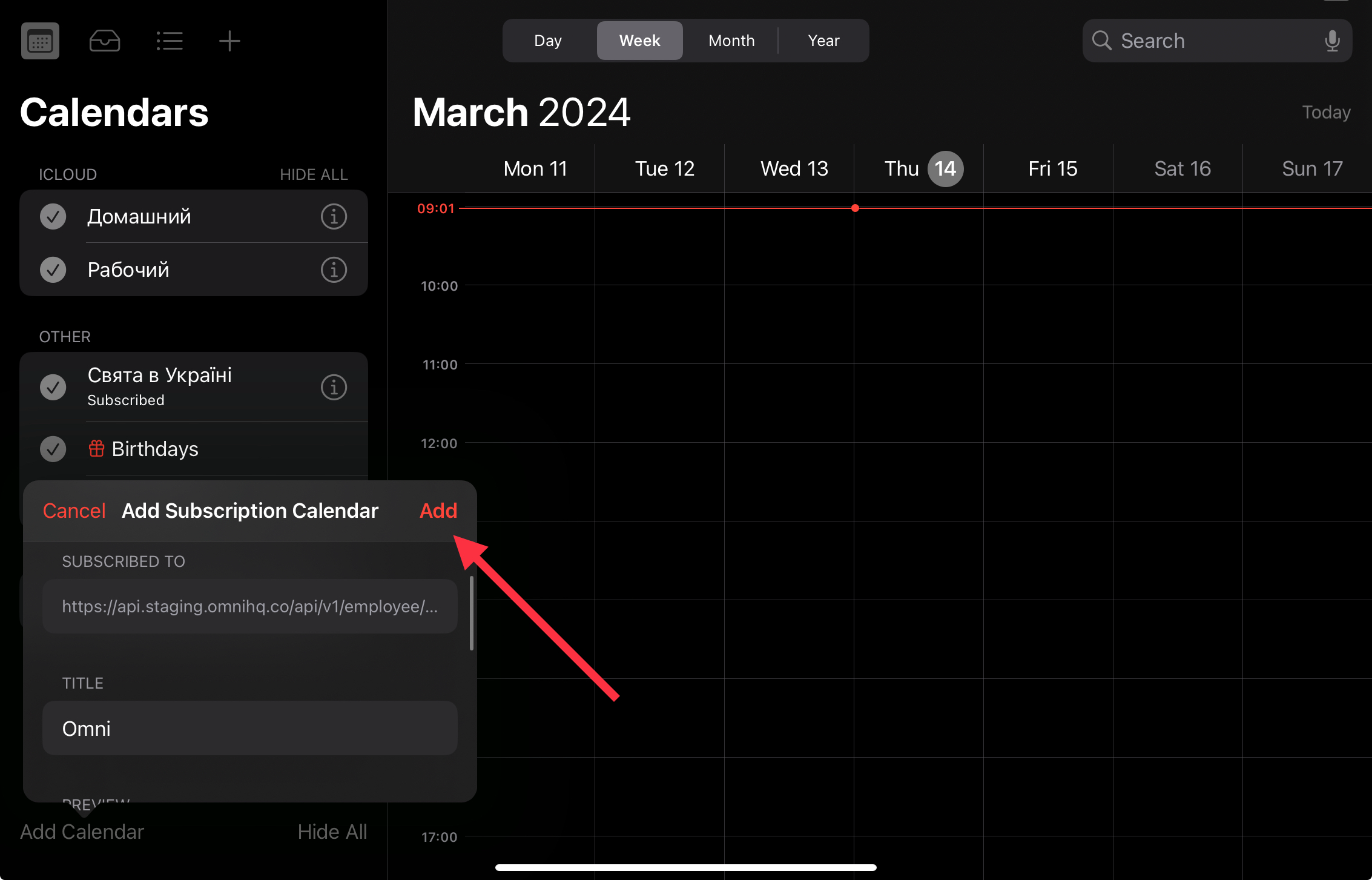Open the inbox tray icon
This screenshot has width=1372, height=880.
pyautogui.click(x=105, y=41)
